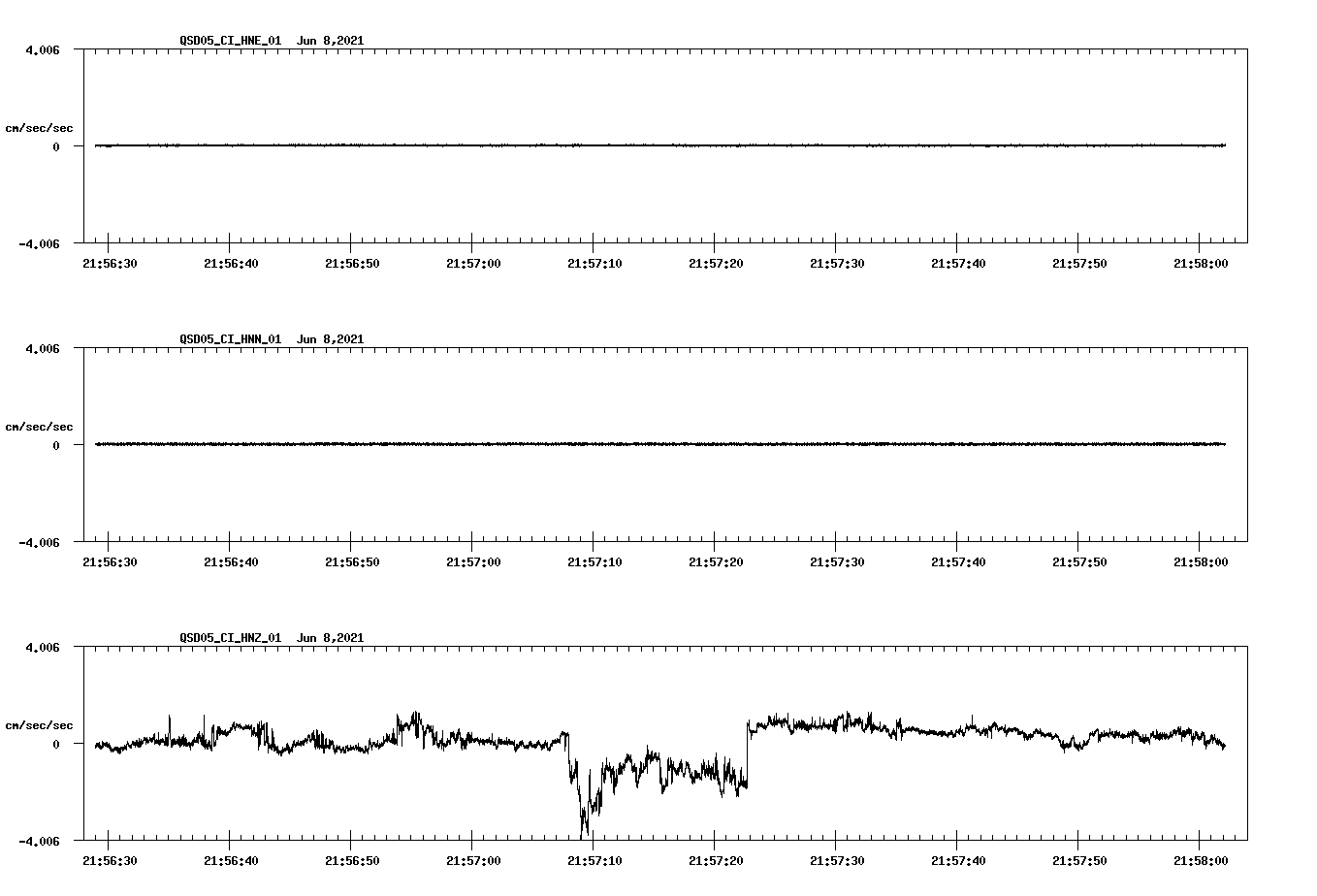Select the 4.006 upper limit on HNZ plot

(x=42, y=647)
